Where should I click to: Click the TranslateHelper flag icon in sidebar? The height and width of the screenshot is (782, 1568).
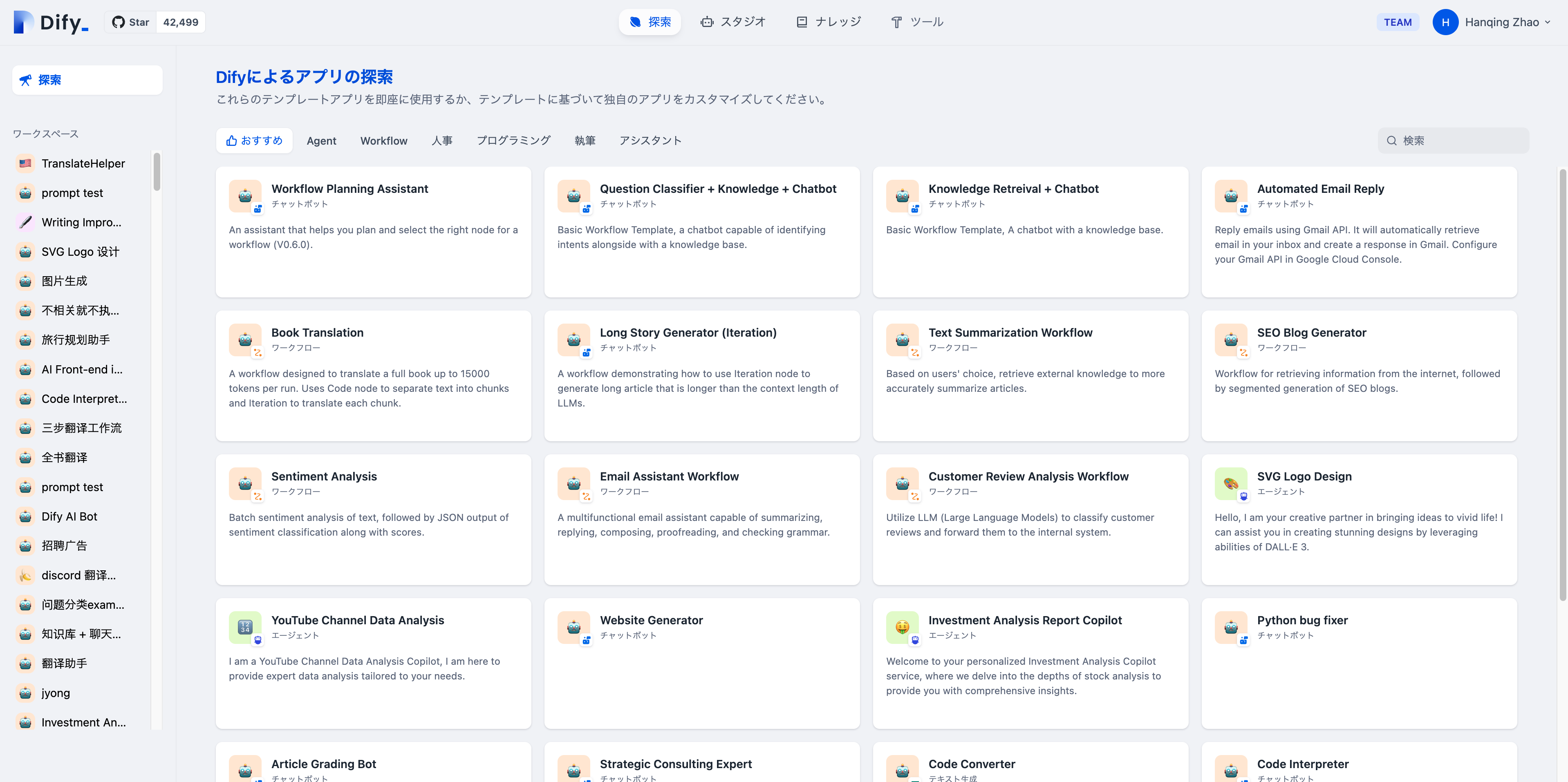(25, 163)
